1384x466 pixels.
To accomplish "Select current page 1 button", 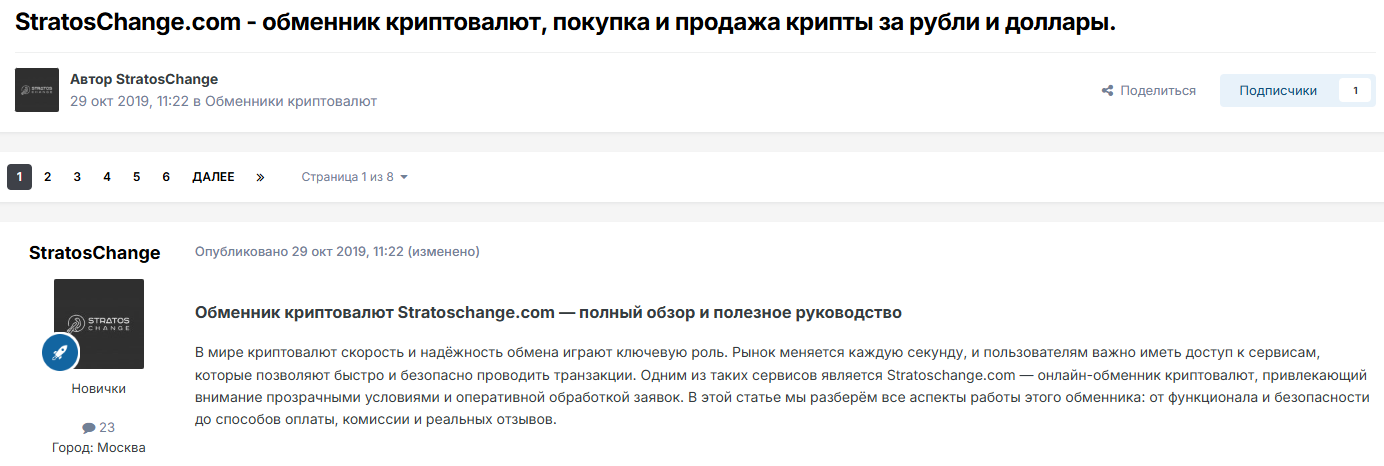I will click(19, 177).
